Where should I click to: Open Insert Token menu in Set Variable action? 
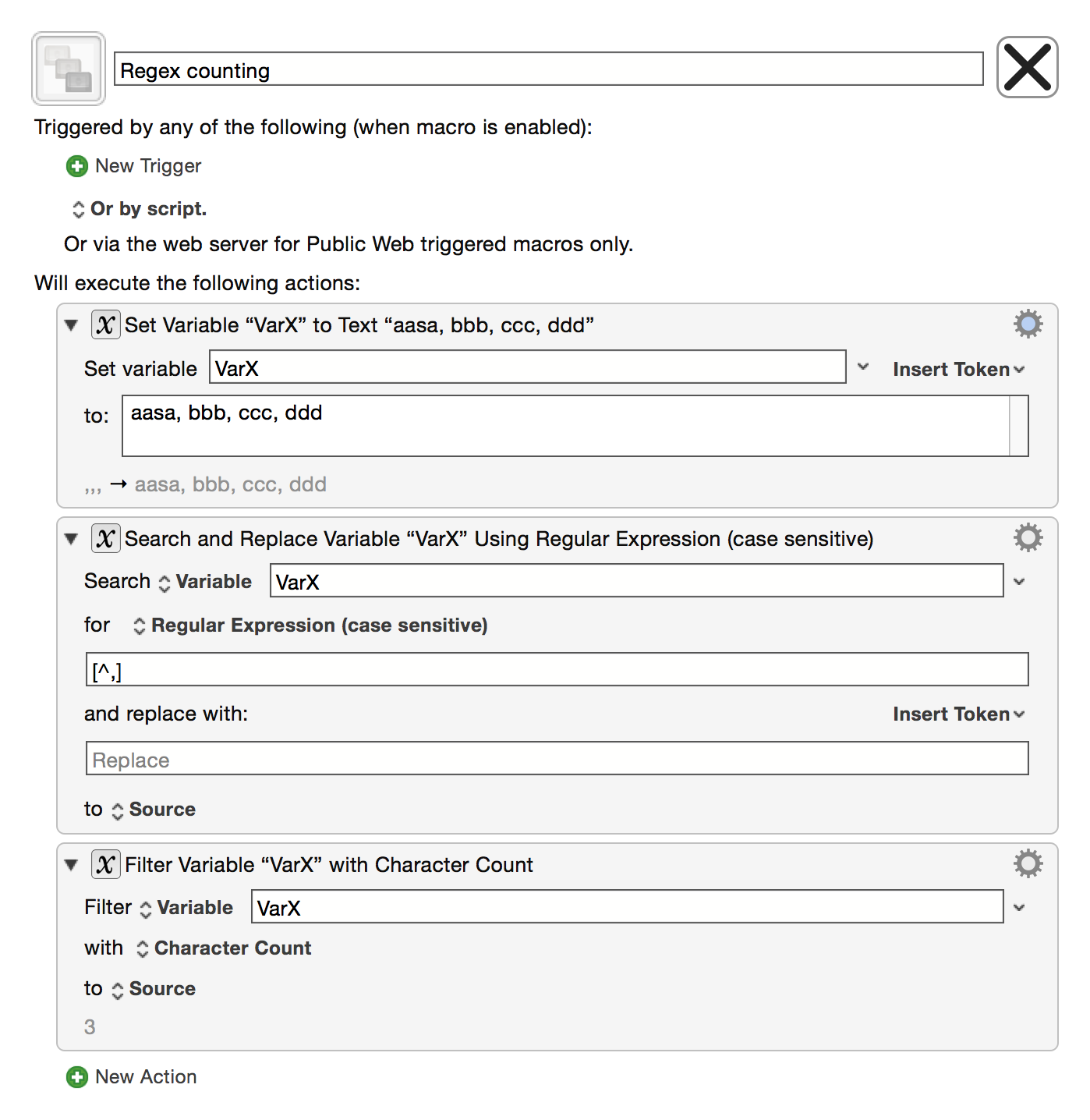coord(958,369)
